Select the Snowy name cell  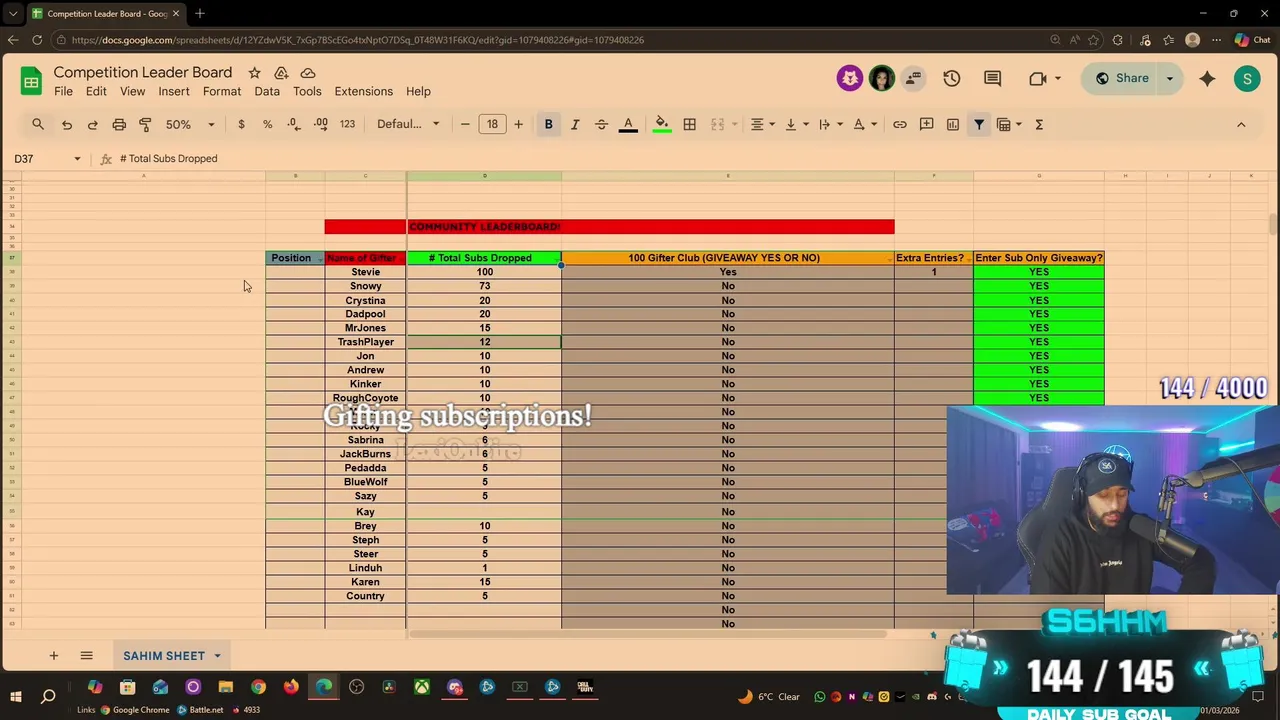point(365,286)
